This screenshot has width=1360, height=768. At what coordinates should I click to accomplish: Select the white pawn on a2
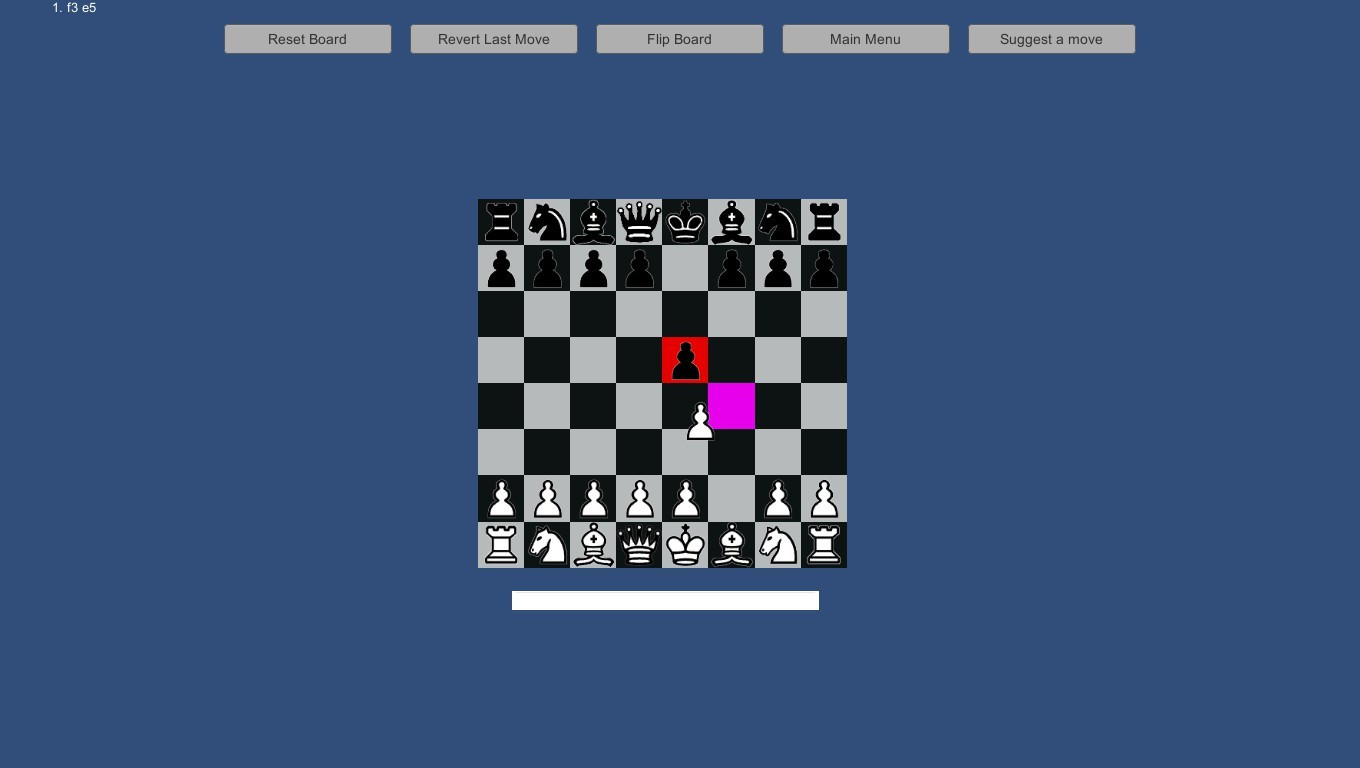501,499
